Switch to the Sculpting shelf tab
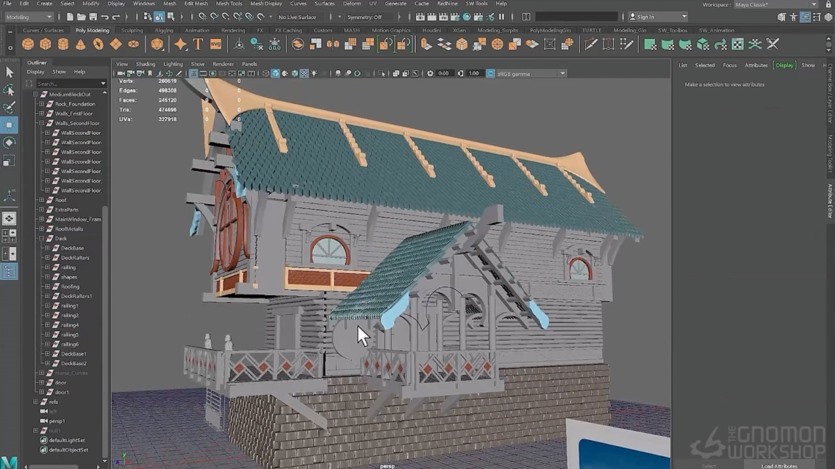 [132, 30]
